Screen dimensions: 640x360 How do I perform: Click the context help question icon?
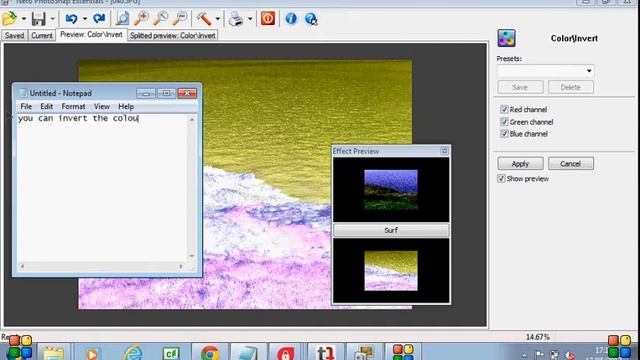point(311,19)
